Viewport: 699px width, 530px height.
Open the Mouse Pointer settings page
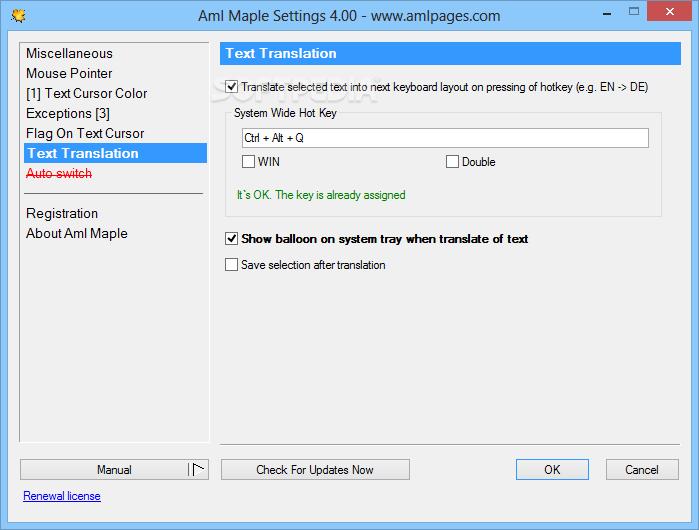click(69, 74)
